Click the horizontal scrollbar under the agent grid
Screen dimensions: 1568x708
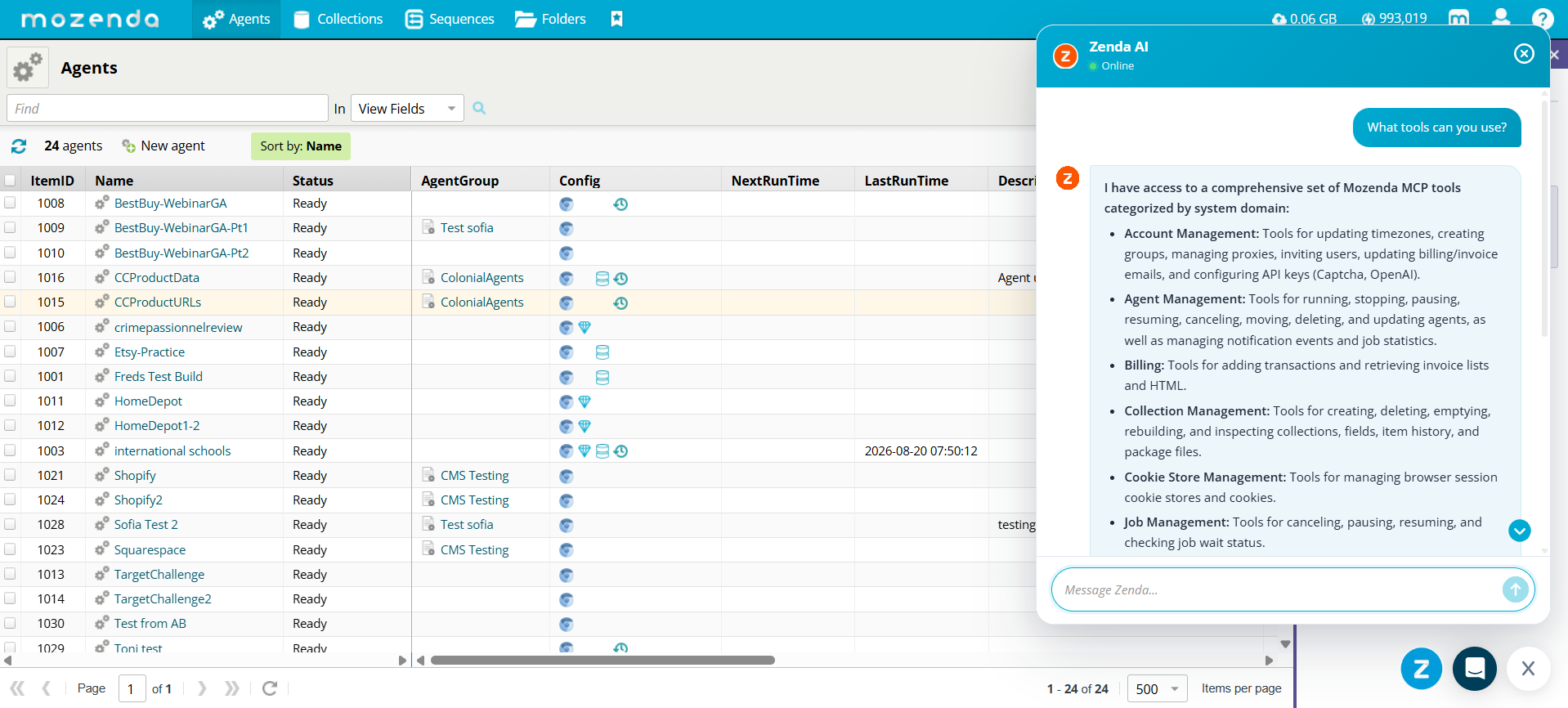click(x=603, y=660)
